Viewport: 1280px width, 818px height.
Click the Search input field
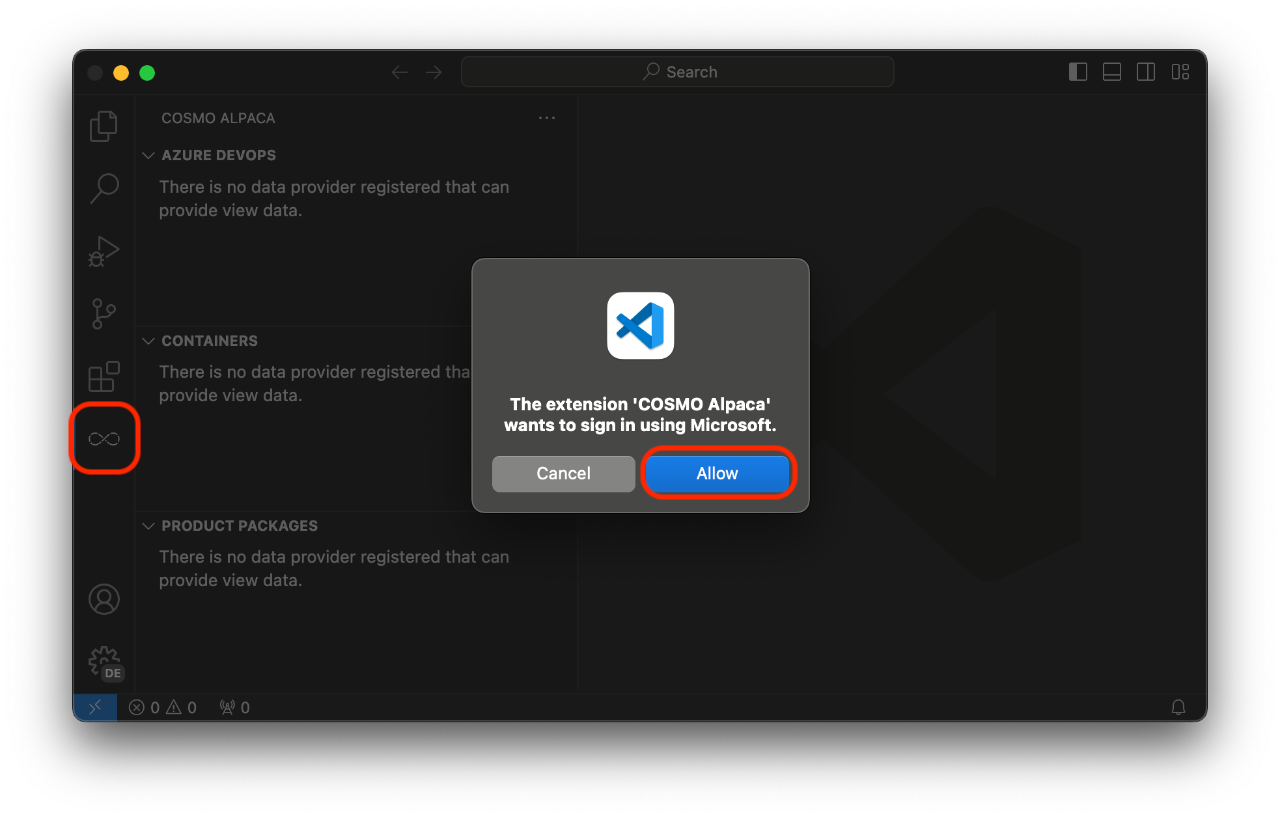click(677, 71)
